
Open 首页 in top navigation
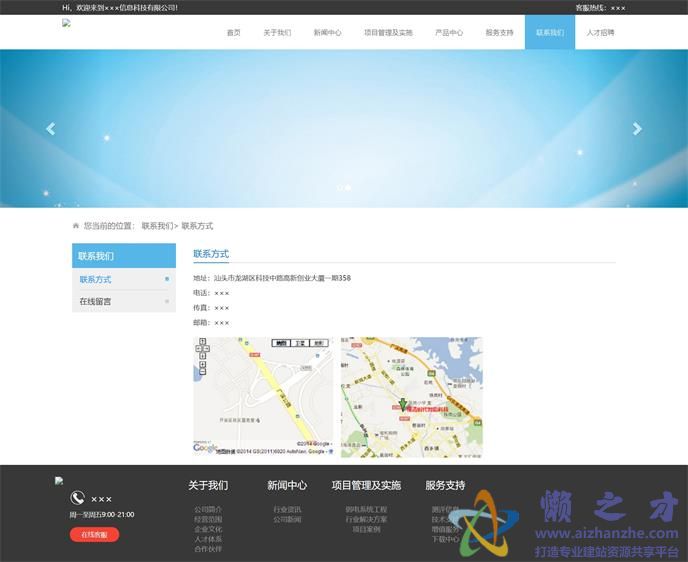point(233,32)
